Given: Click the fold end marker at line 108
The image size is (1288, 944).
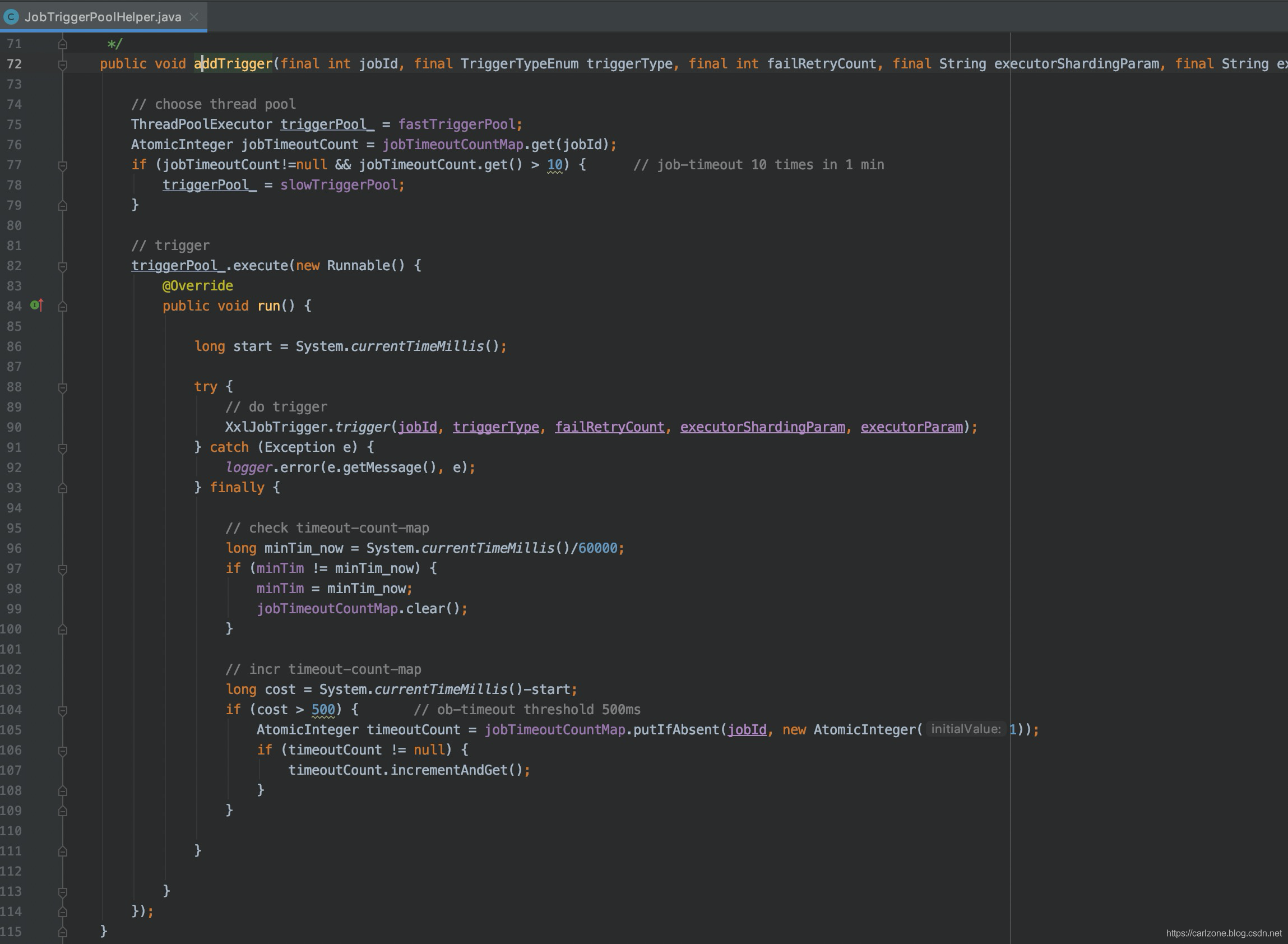Looking at the screenshot, I should pos(63,791).
